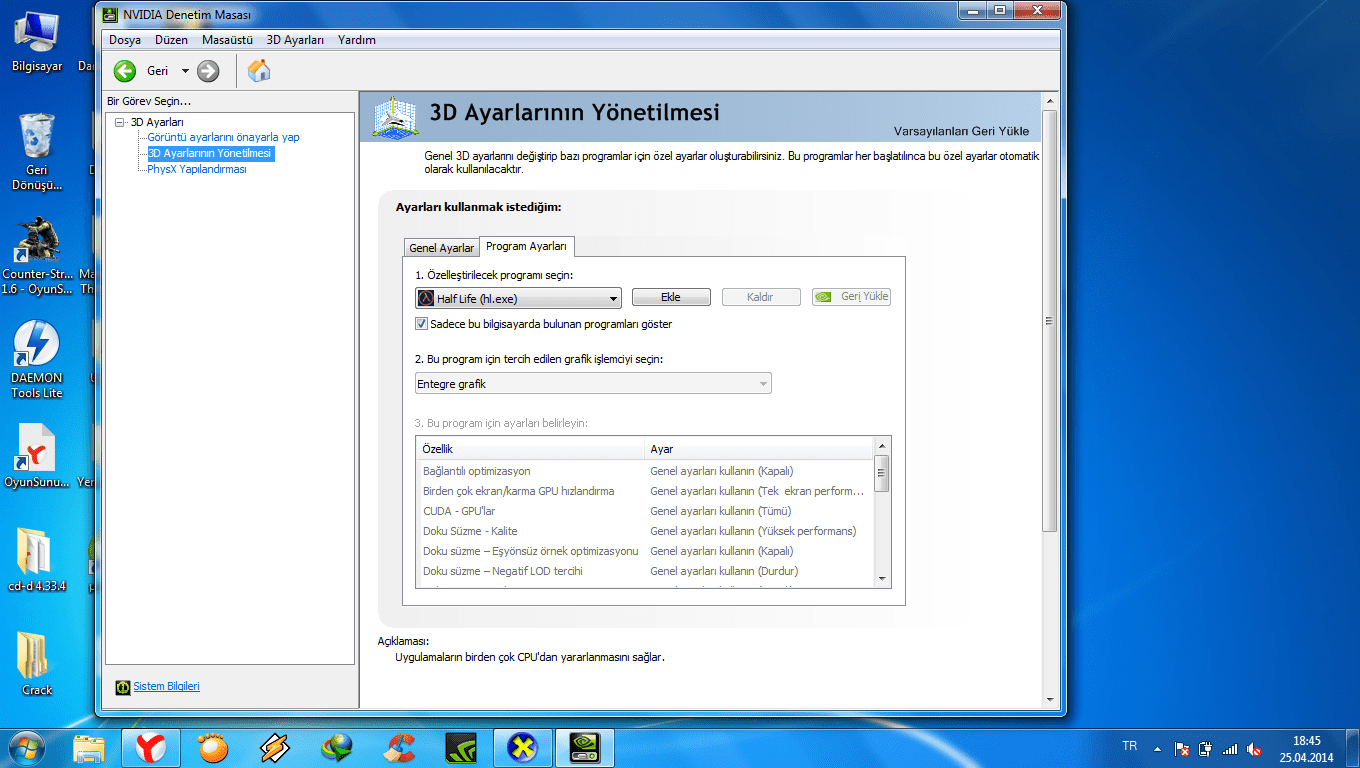This screenshot has width=1360, height=768.
Task: Select the Counter-Strike 1.6 desktop shortcut
Action: click(37, 256)
